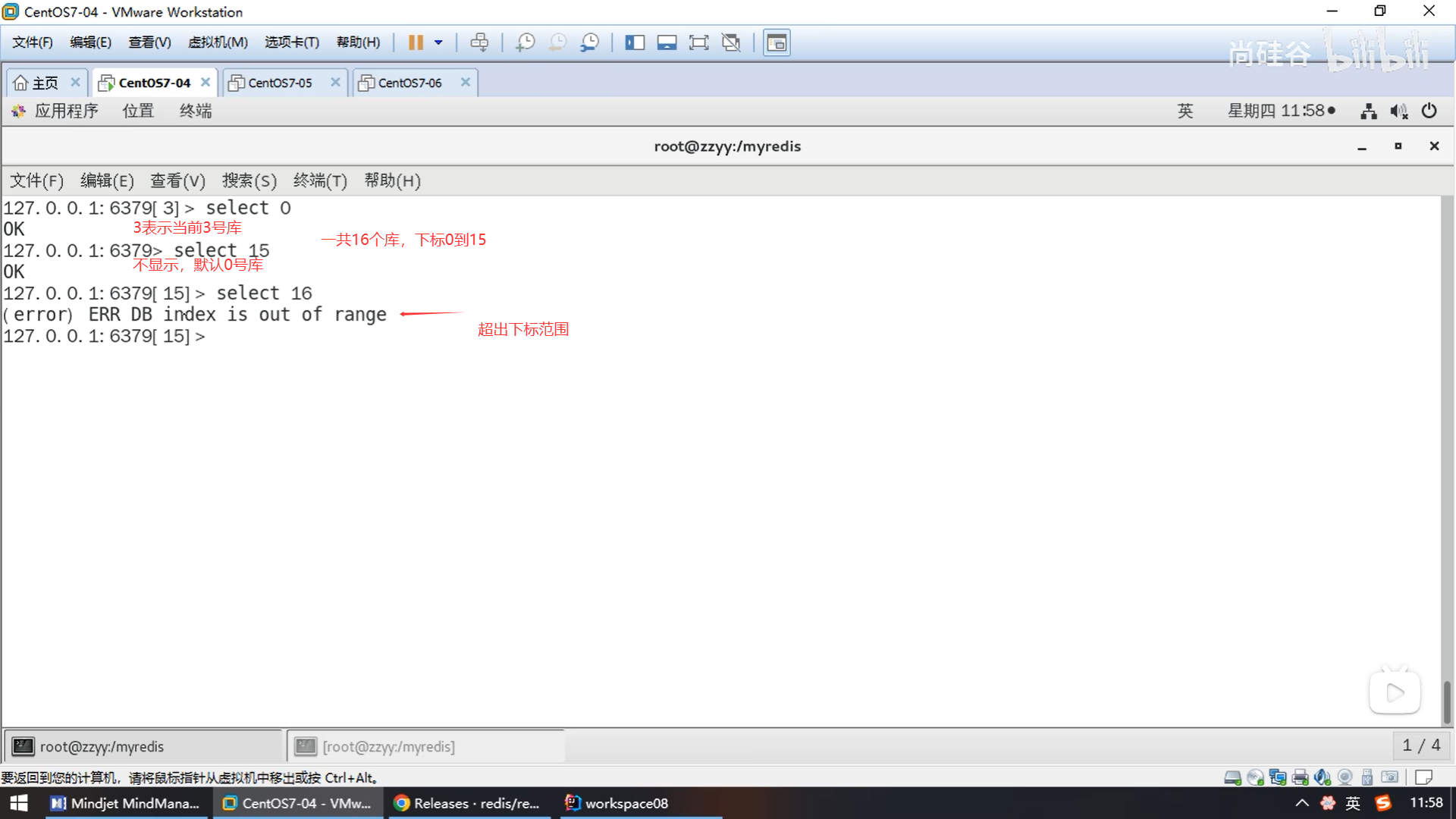The image size is (1456, 819).
Task: Toggle Unity mode view icon
Action: tap(731, 42)
